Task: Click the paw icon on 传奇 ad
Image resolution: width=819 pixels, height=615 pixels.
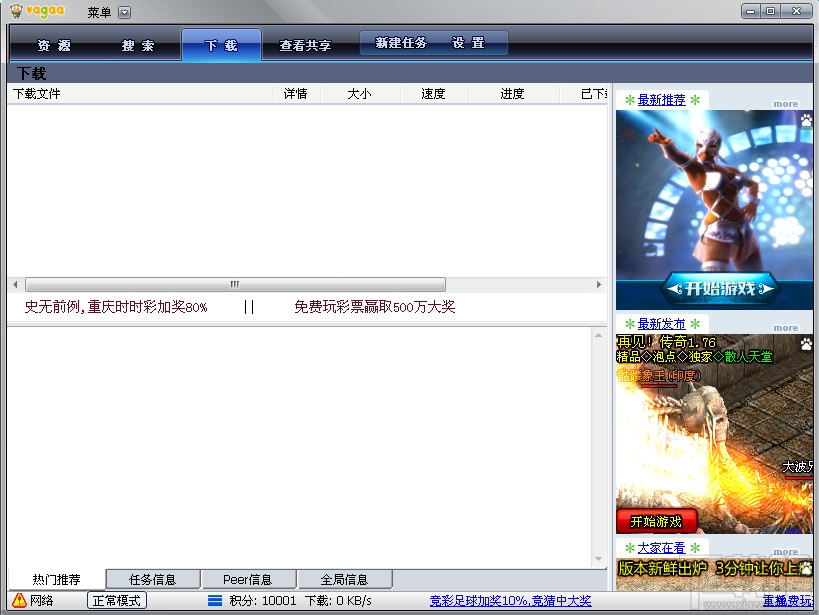Action: 806,343
